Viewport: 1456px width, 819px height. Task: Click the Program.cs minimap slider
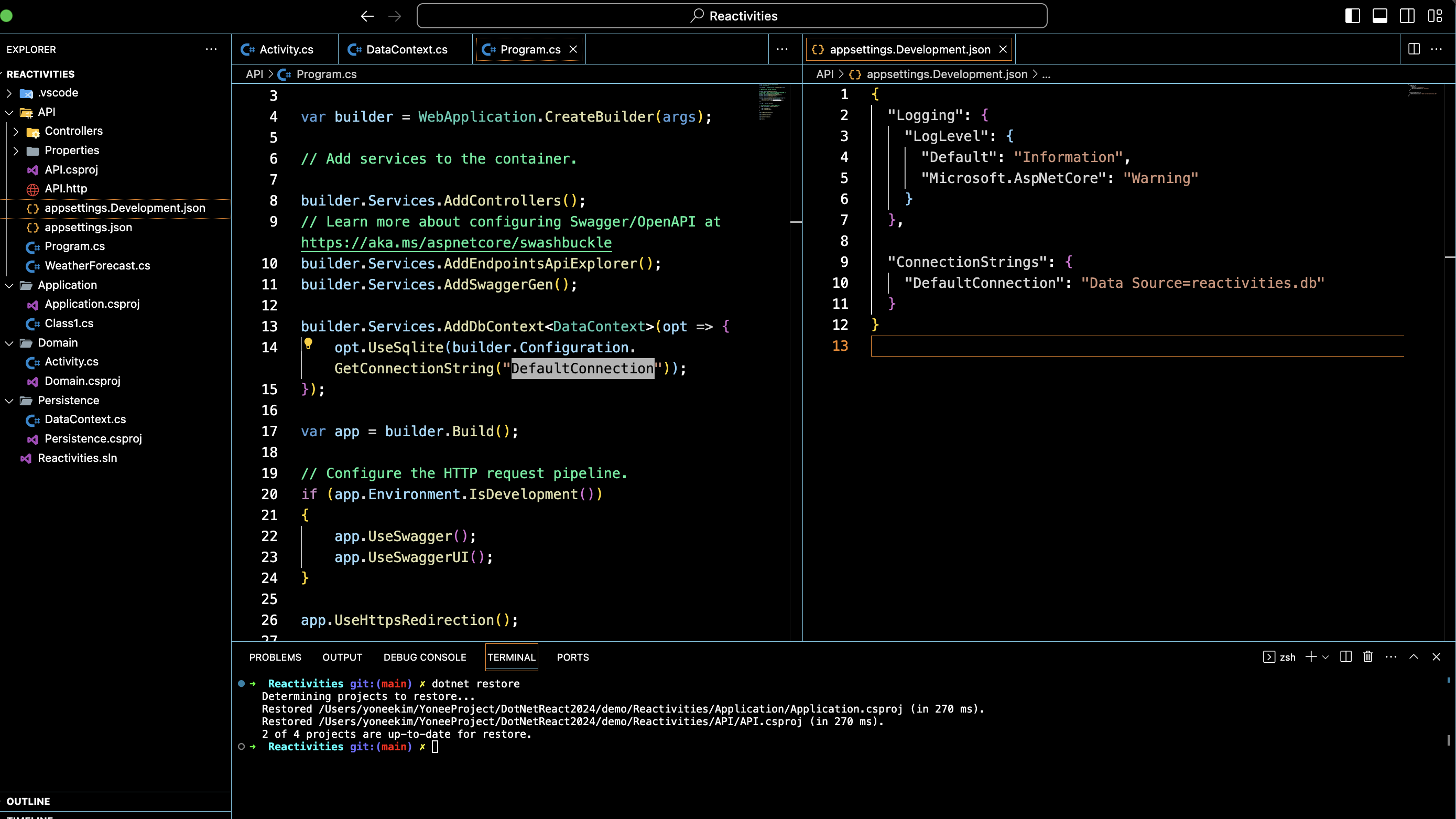pyautogui.click(x=772, y=102)
